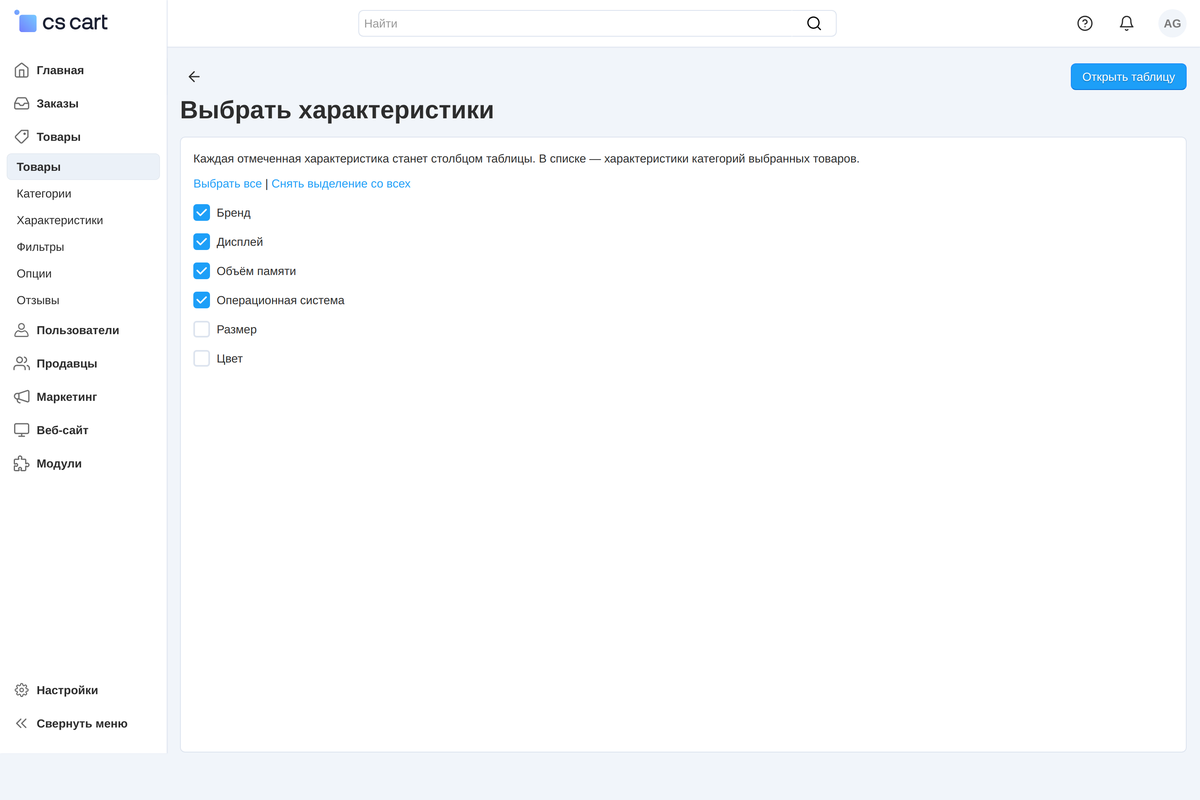Click the Заказы inbox icon
The width and height of the screenshot is (1200, 800).
click(22, 103)
